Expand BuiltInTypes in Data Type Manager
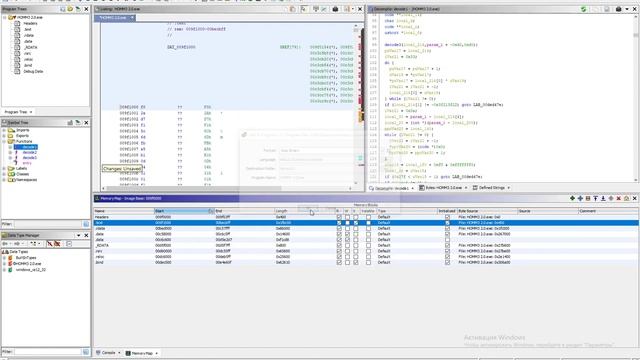640x360 pixels. 4,258
